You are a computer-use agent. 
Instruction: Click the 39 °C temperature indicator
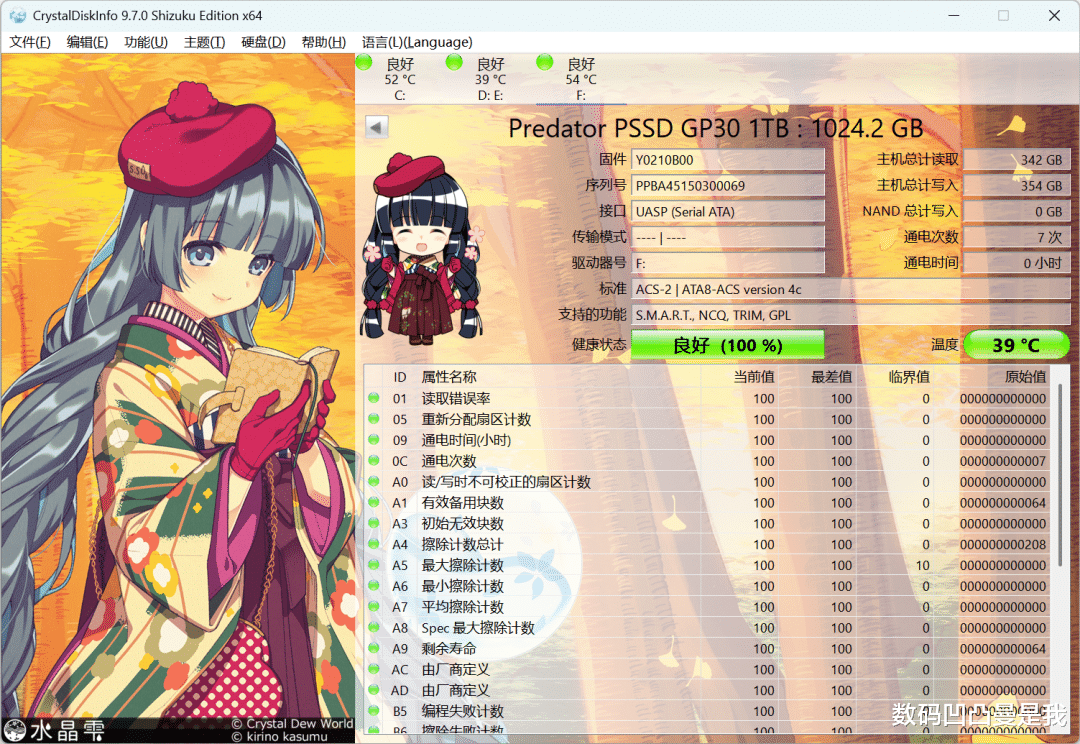pyautogui.click(x=1016, y=345)
